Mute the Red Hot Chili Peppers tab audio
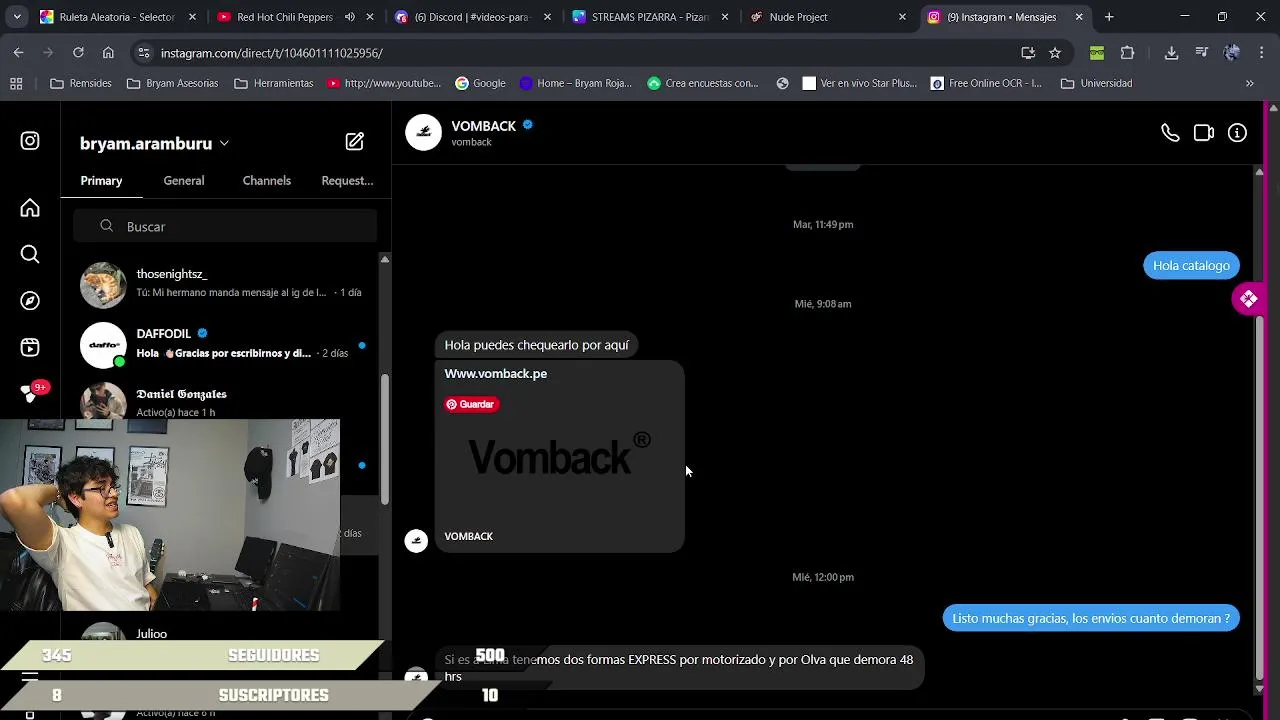This screenshot has width=1280, height=720. point(350,17)
